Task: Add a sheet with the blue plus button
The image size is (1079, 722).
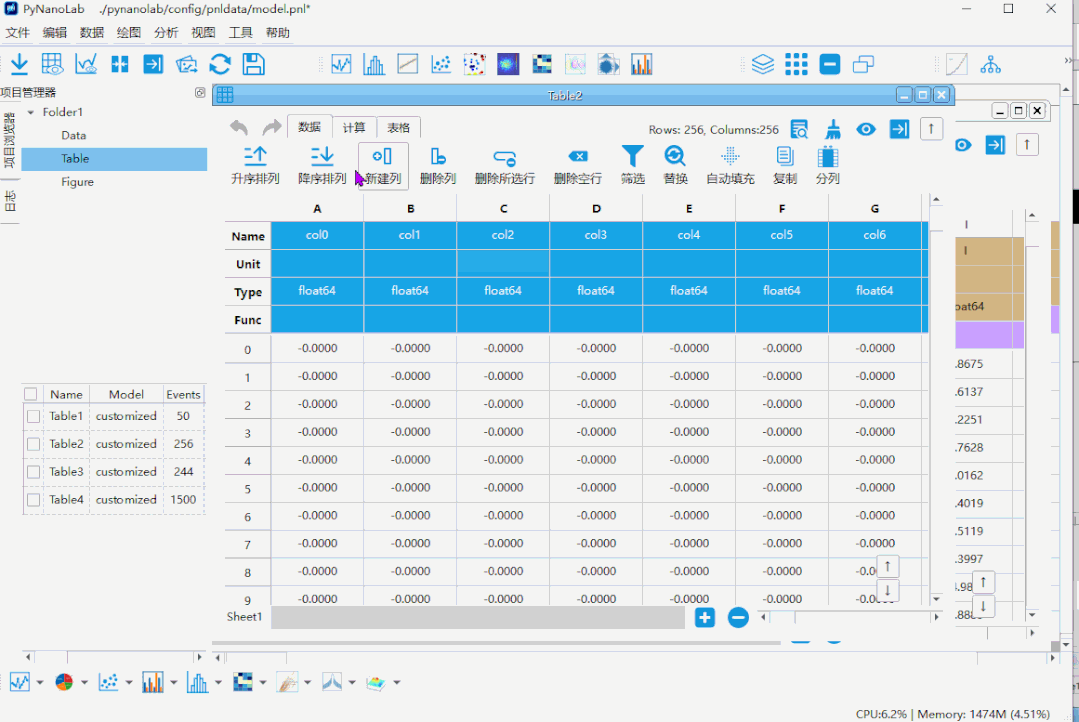Action: coord(705,617)
